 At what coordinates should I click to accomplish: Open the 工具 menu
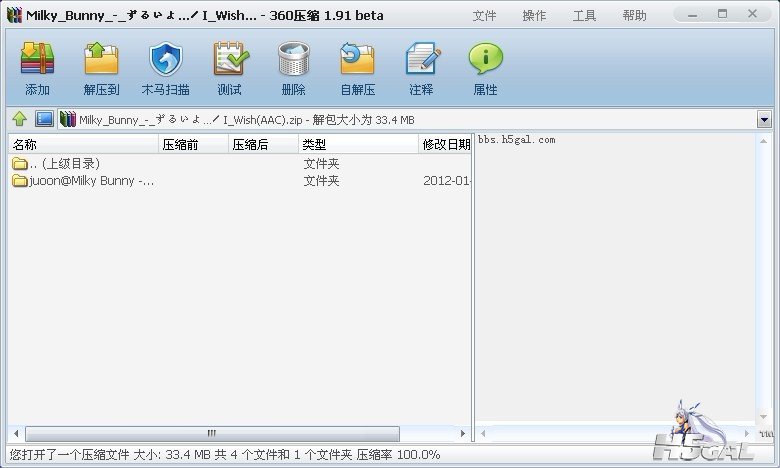pyautogui.click(x=584, y=16)
